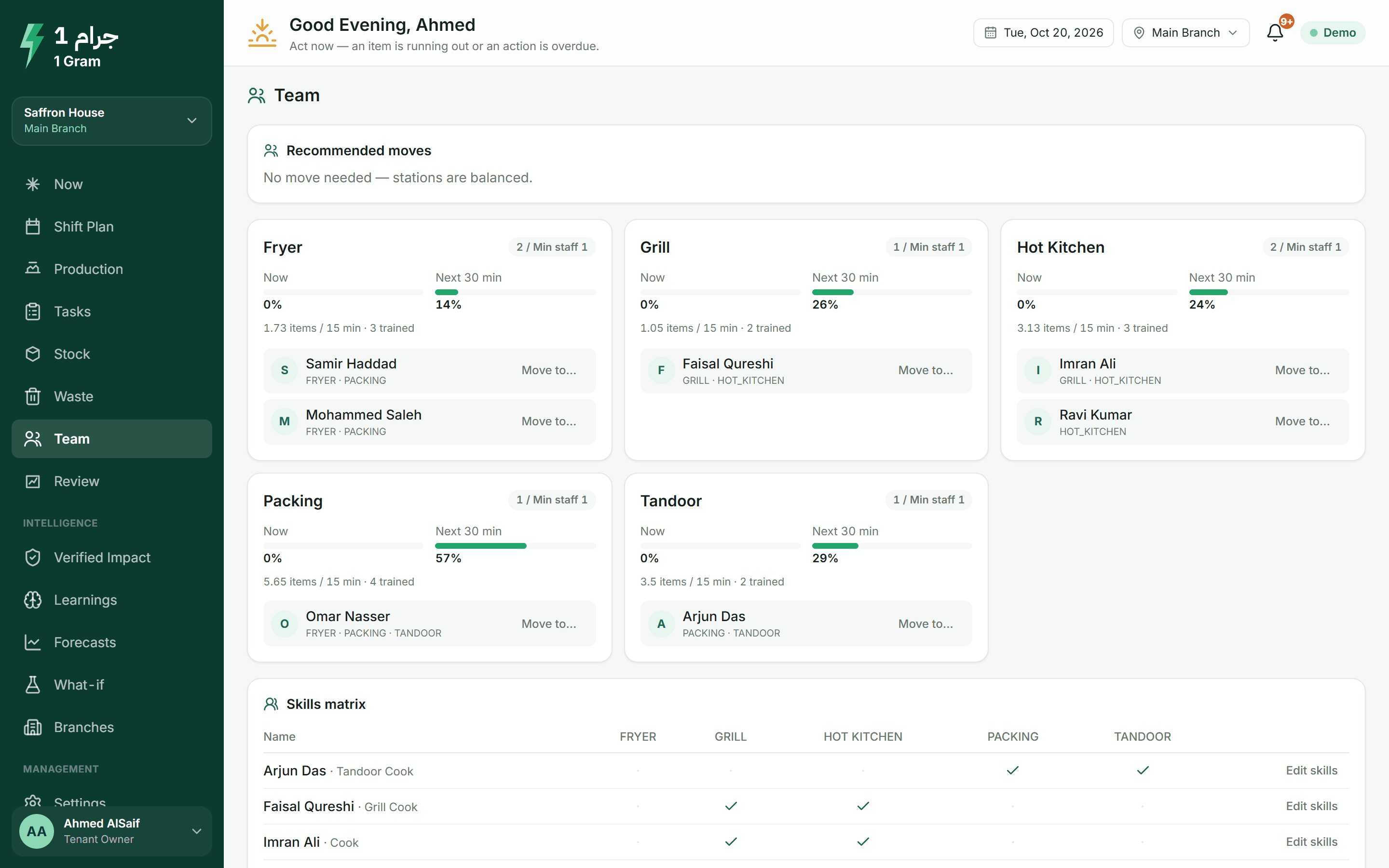The height and width of the screenshot is (868, 1389).
Task: Click the Learnings brain icon
Action: click(x=33, y=600)
